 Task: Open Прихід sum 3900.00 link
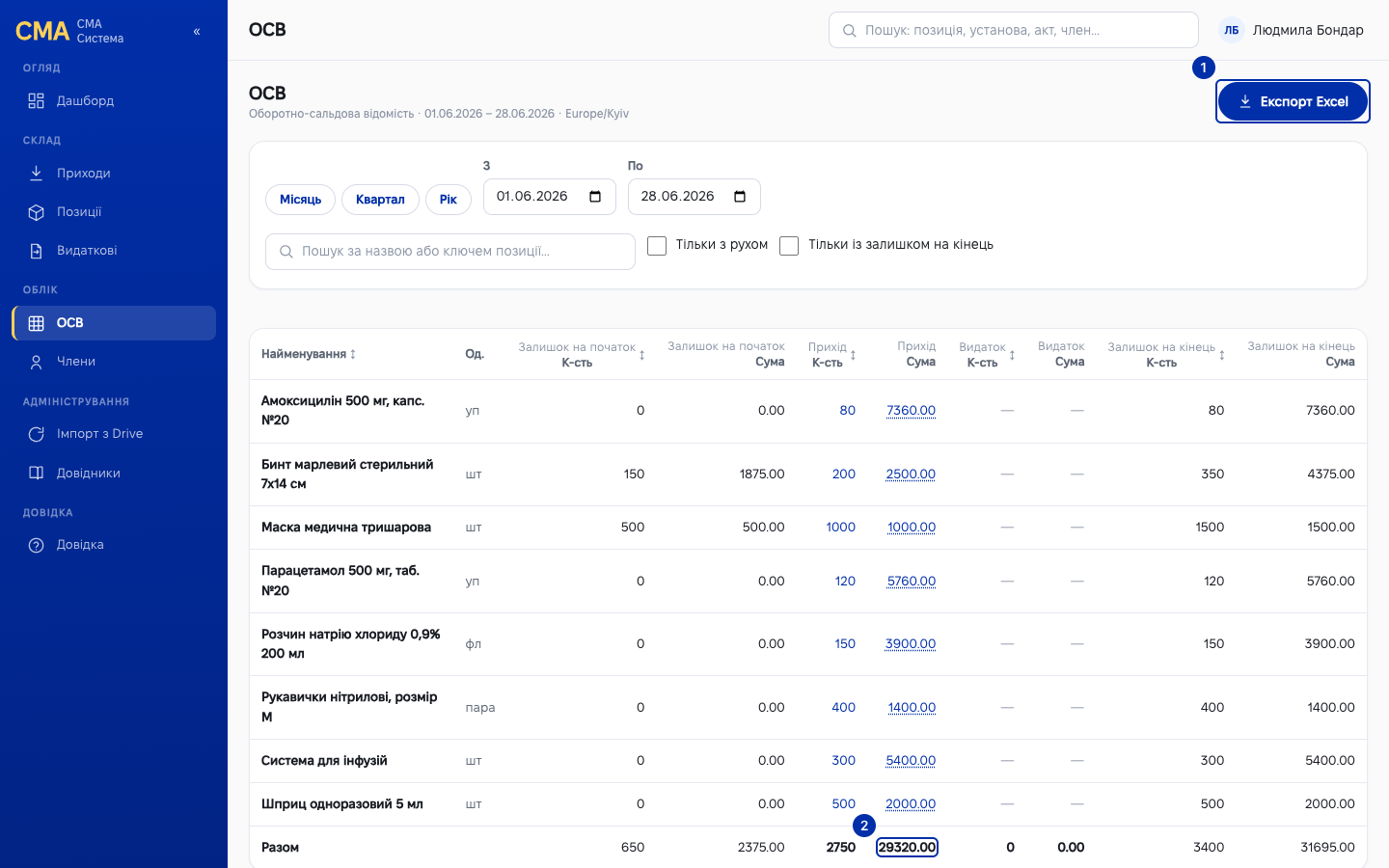(x=911, y=644)
